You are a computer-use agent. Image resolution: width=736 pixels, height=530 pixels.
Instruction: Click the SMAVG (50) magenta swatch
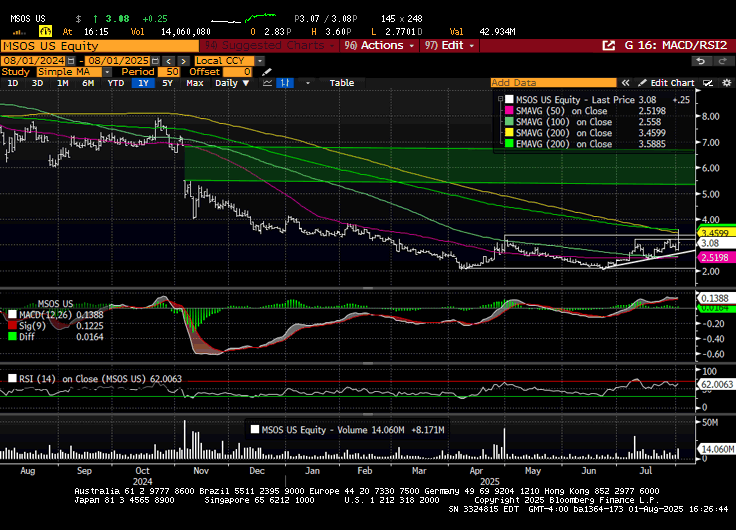coord(509,111)
